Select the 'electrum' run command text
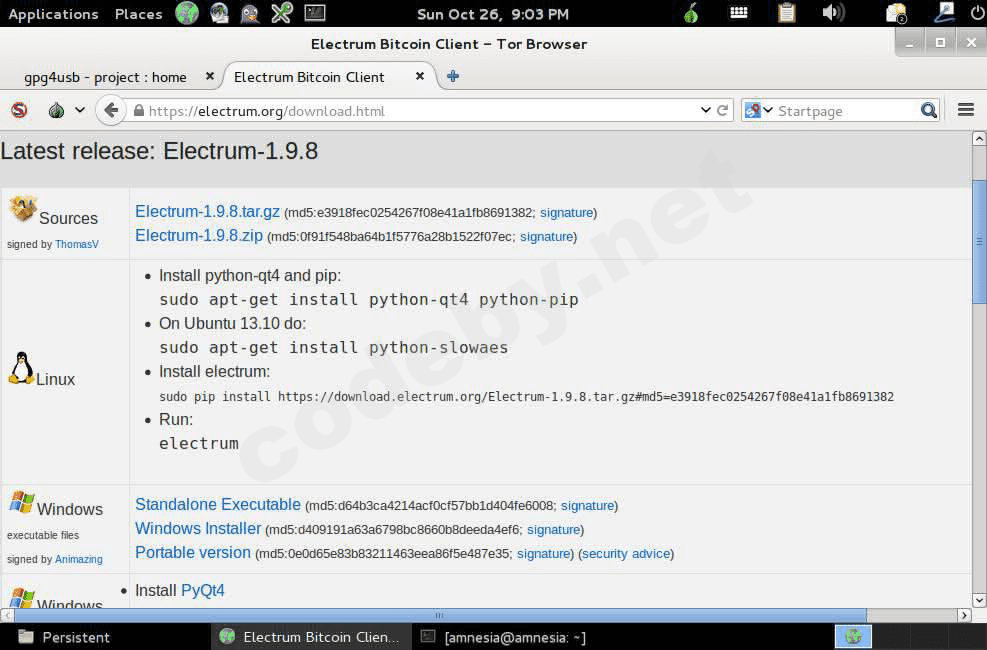This screenshot has width=987, height=650. [x=199, y=444]
